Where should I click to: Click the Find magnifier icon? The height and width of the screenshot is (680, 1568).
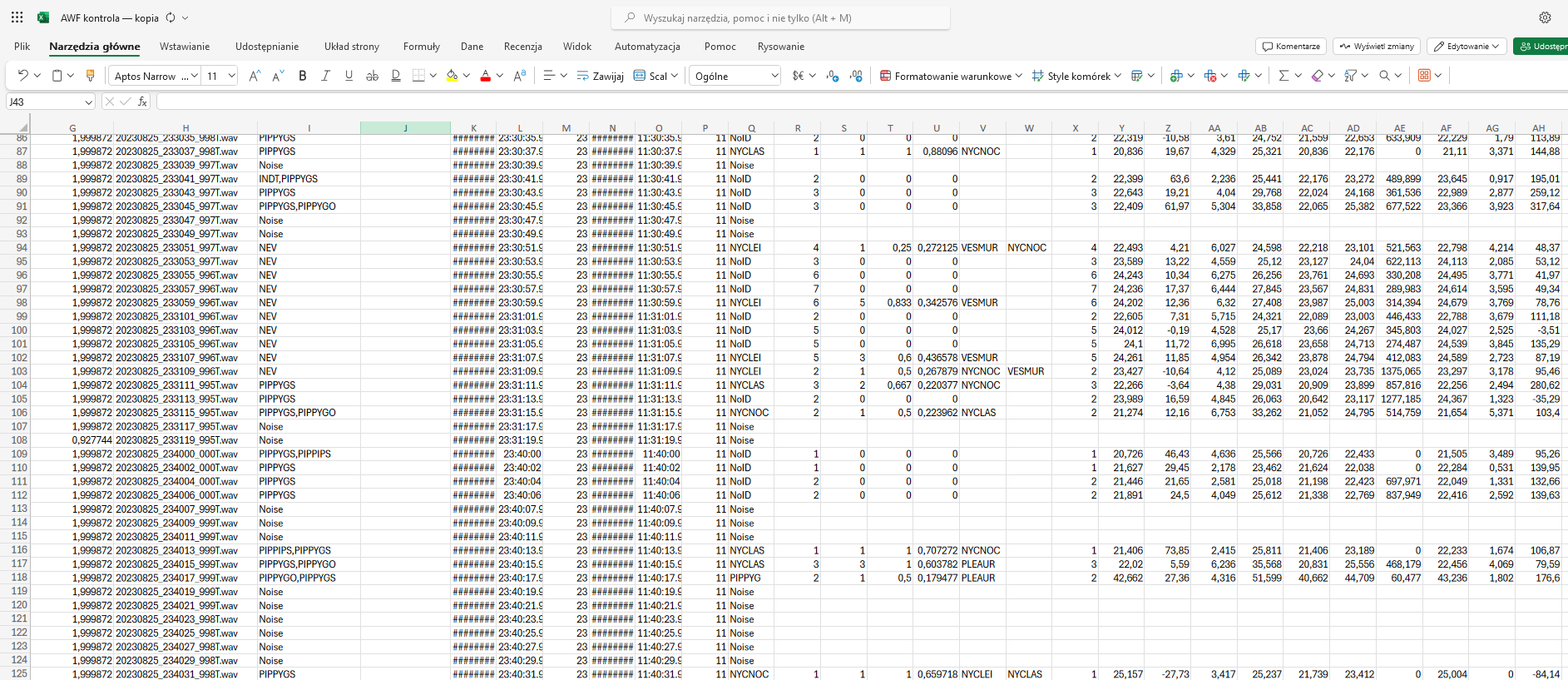tap(1384, 76)
